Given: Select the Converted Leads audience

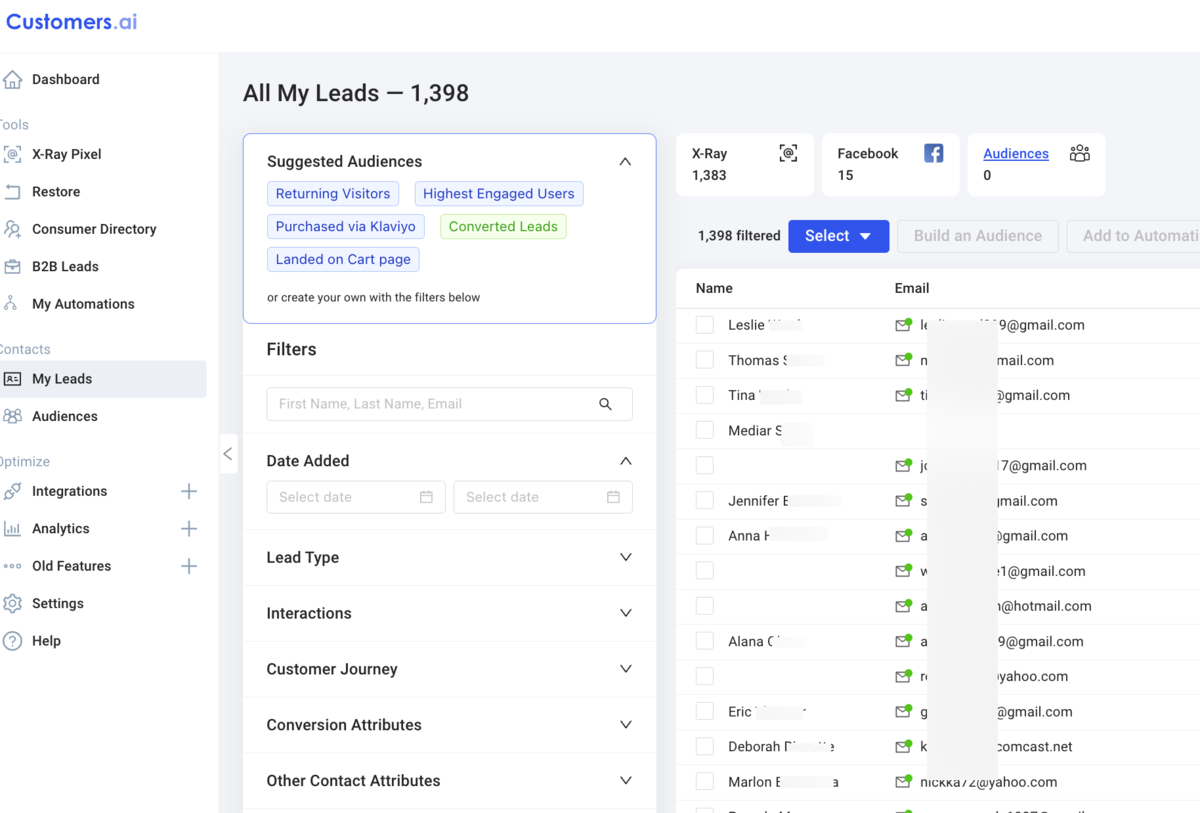Looking at the screenshot, I should pyautogui.click(x=503, y=227).
